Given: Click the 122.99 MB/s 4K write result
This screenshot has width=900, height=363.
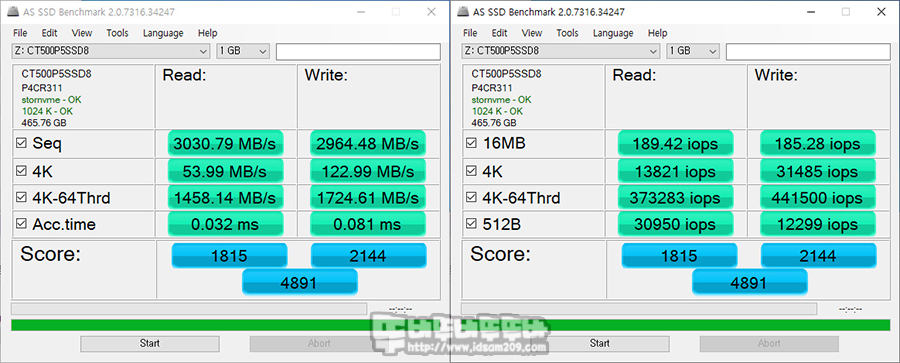Looking at the screenshot, I should coord(368,171).
